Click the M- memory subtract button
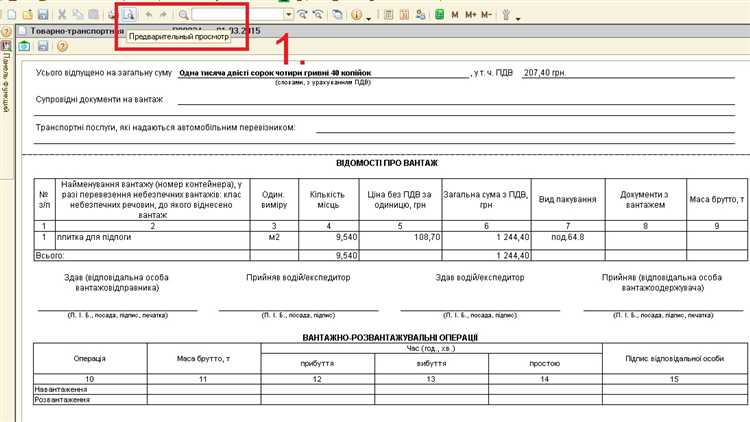The image size is (750, 422). tap(486, 14)
